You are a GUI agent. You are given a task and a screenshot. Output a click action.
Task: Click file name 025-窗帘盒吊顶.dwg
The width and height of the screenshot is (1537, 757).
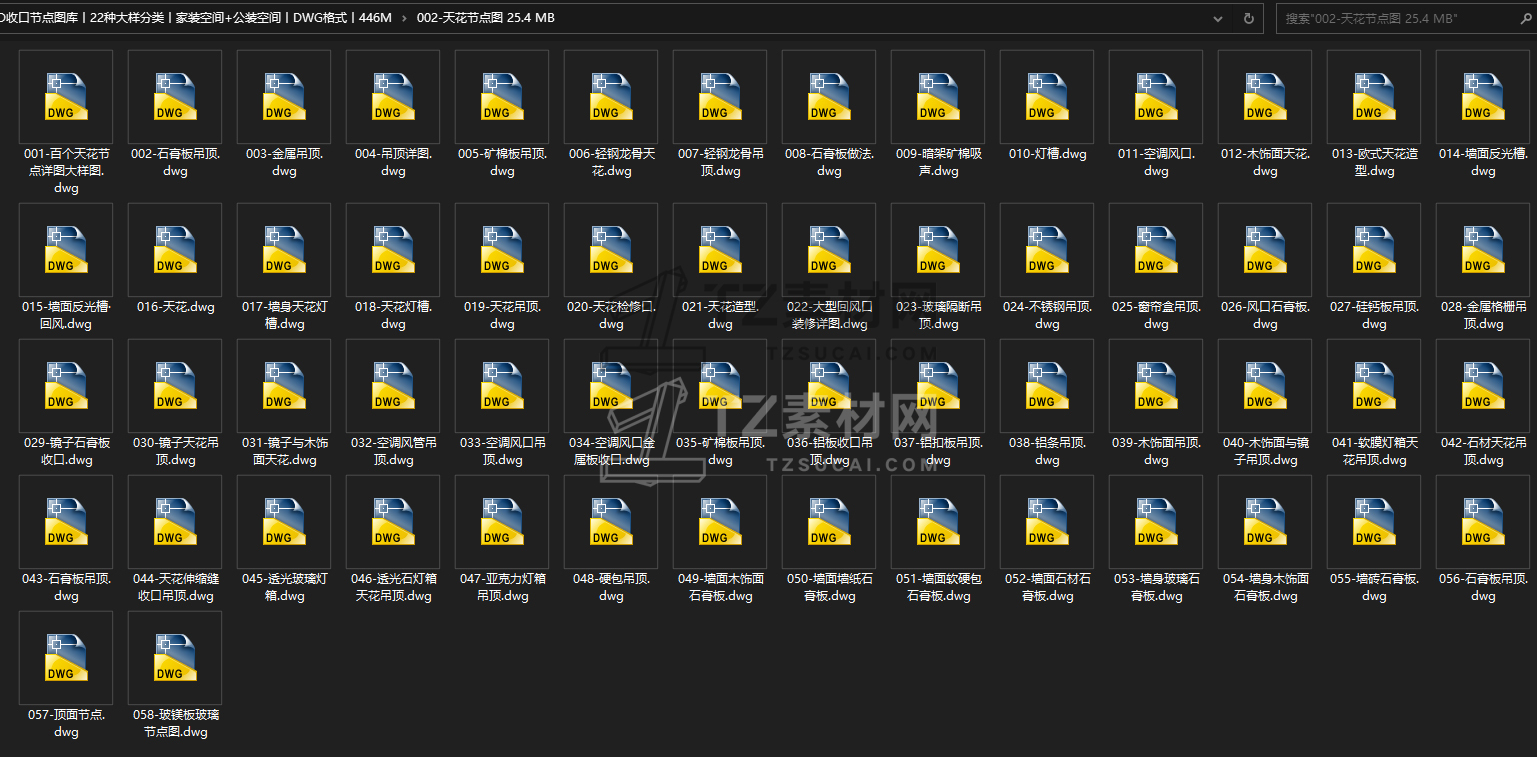1156,316
